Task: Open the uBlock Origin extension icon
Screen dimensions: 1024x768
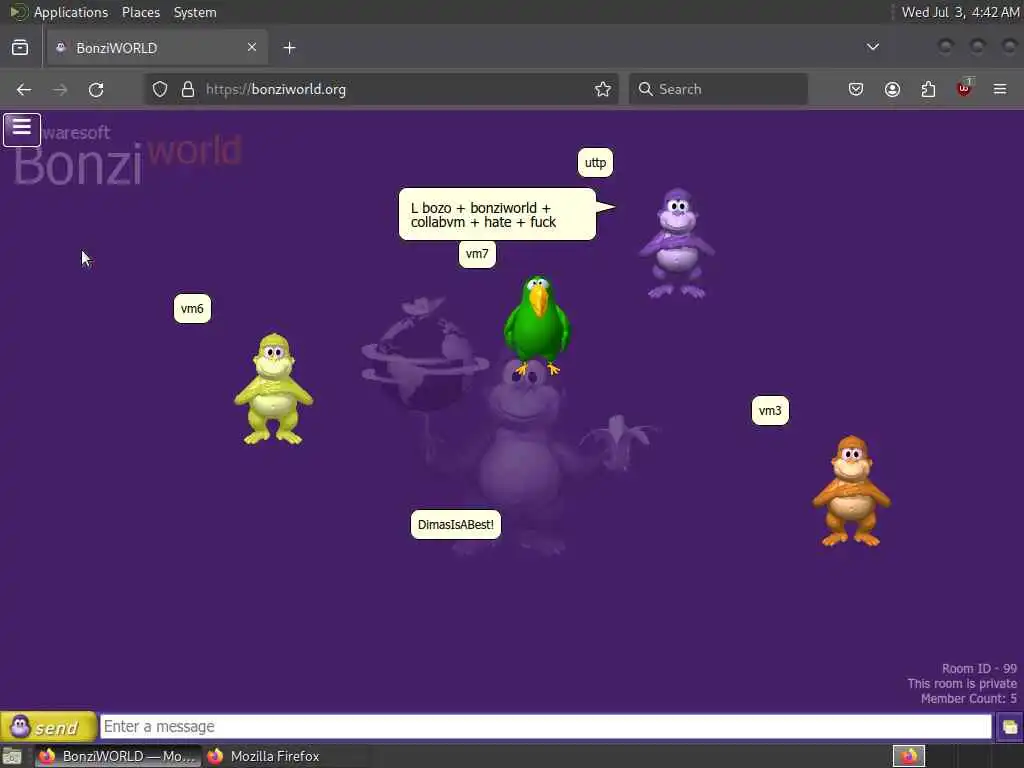Action: point(964,88)
